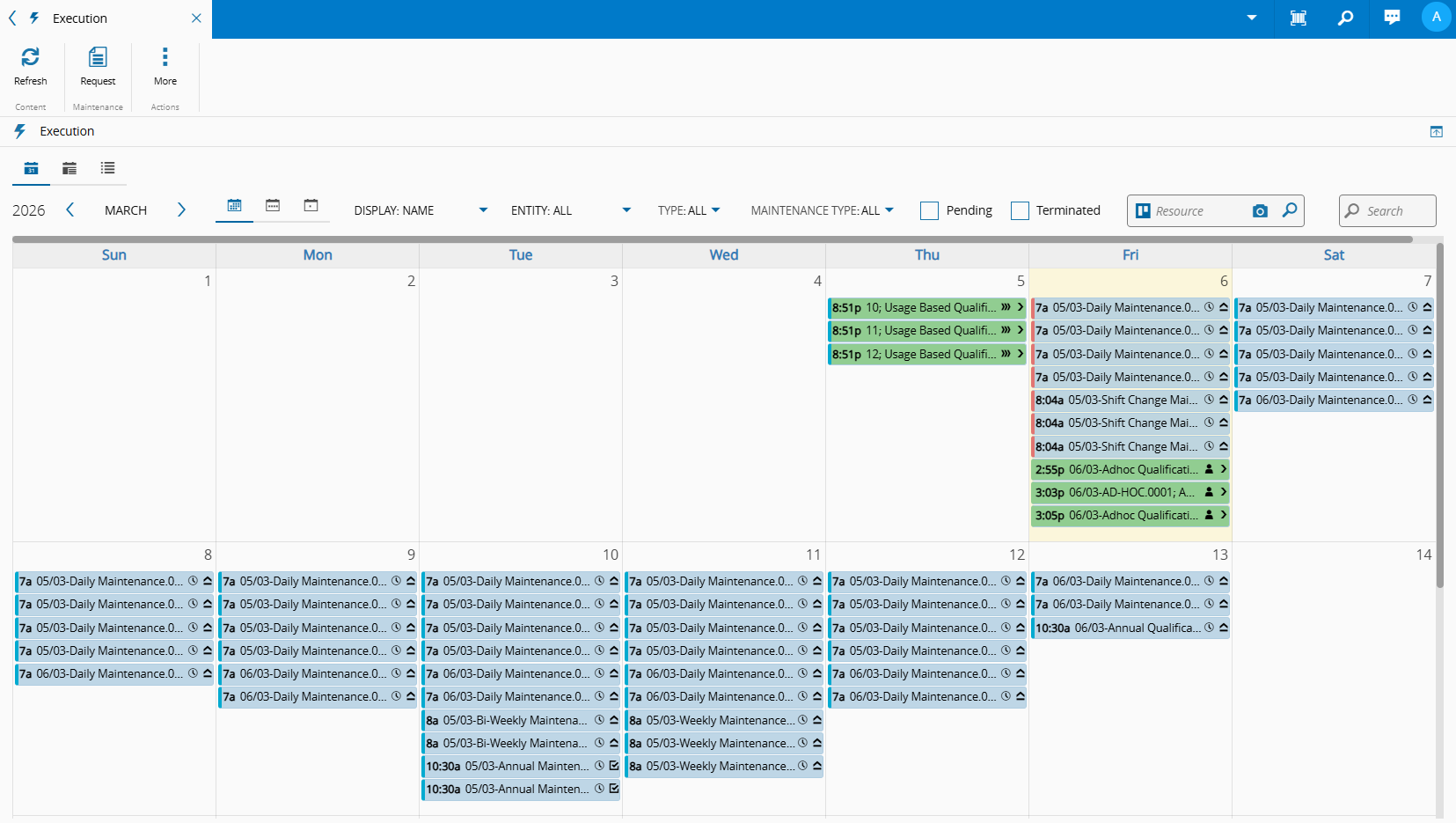Go to previous month with left arrow

[x=70, y=209]
